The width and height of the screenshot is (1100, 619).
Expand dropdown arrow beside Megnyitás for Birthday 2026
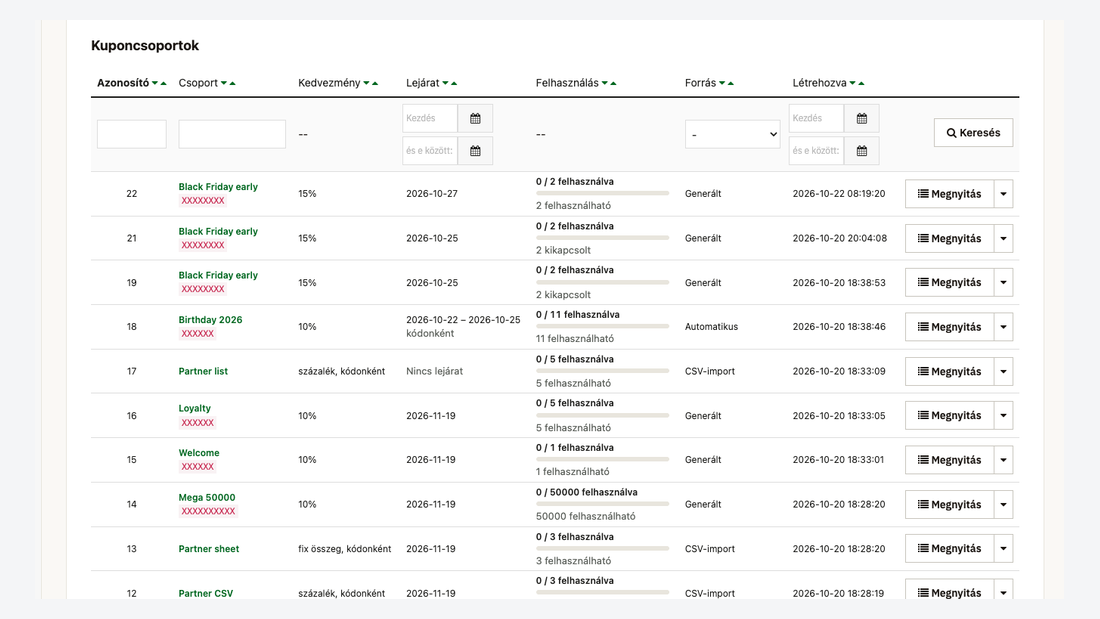pos(1003,327)
